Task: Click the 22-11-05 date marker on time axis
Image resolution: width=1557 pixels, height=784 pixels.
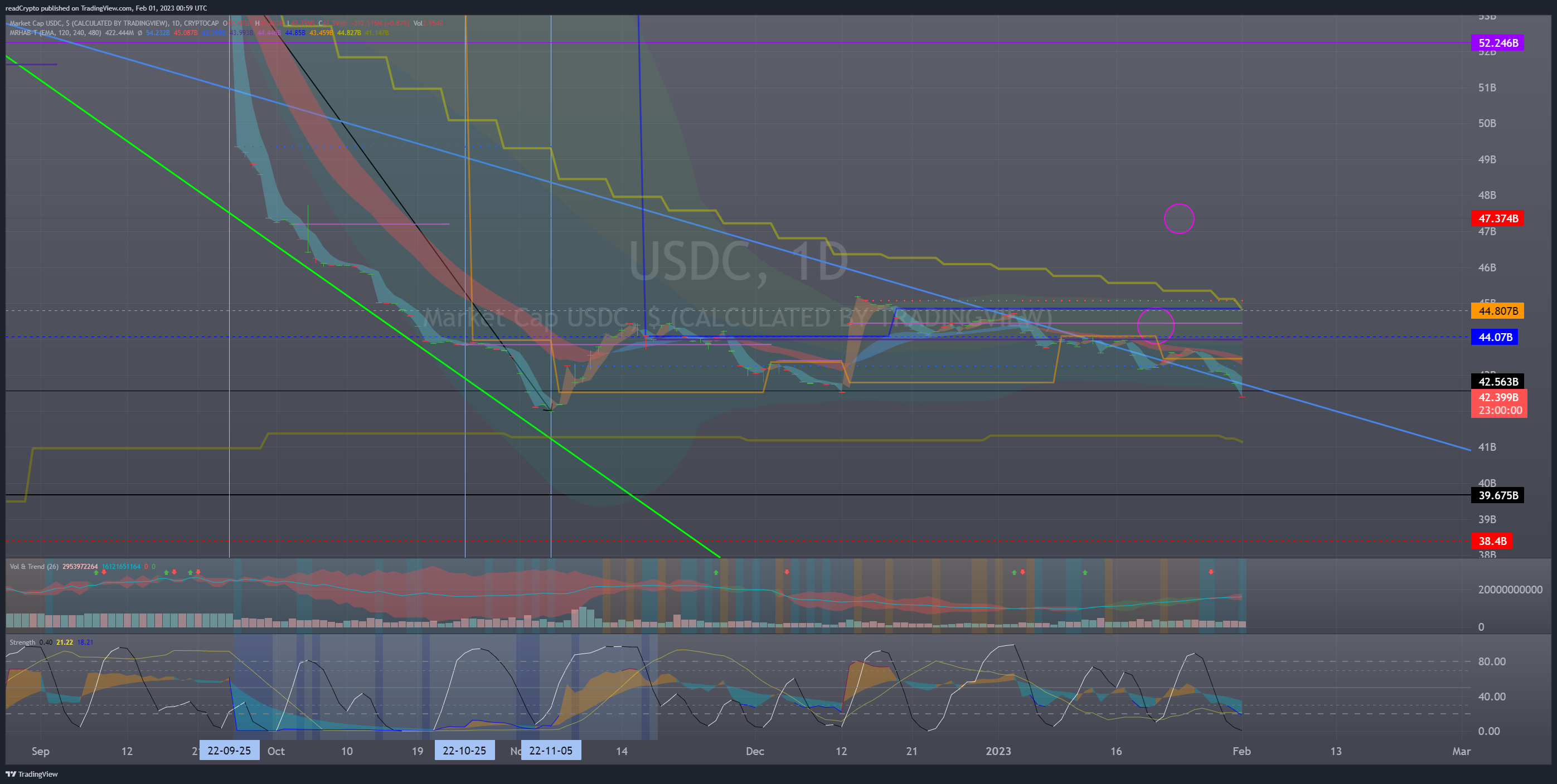Action: [551, 751]
